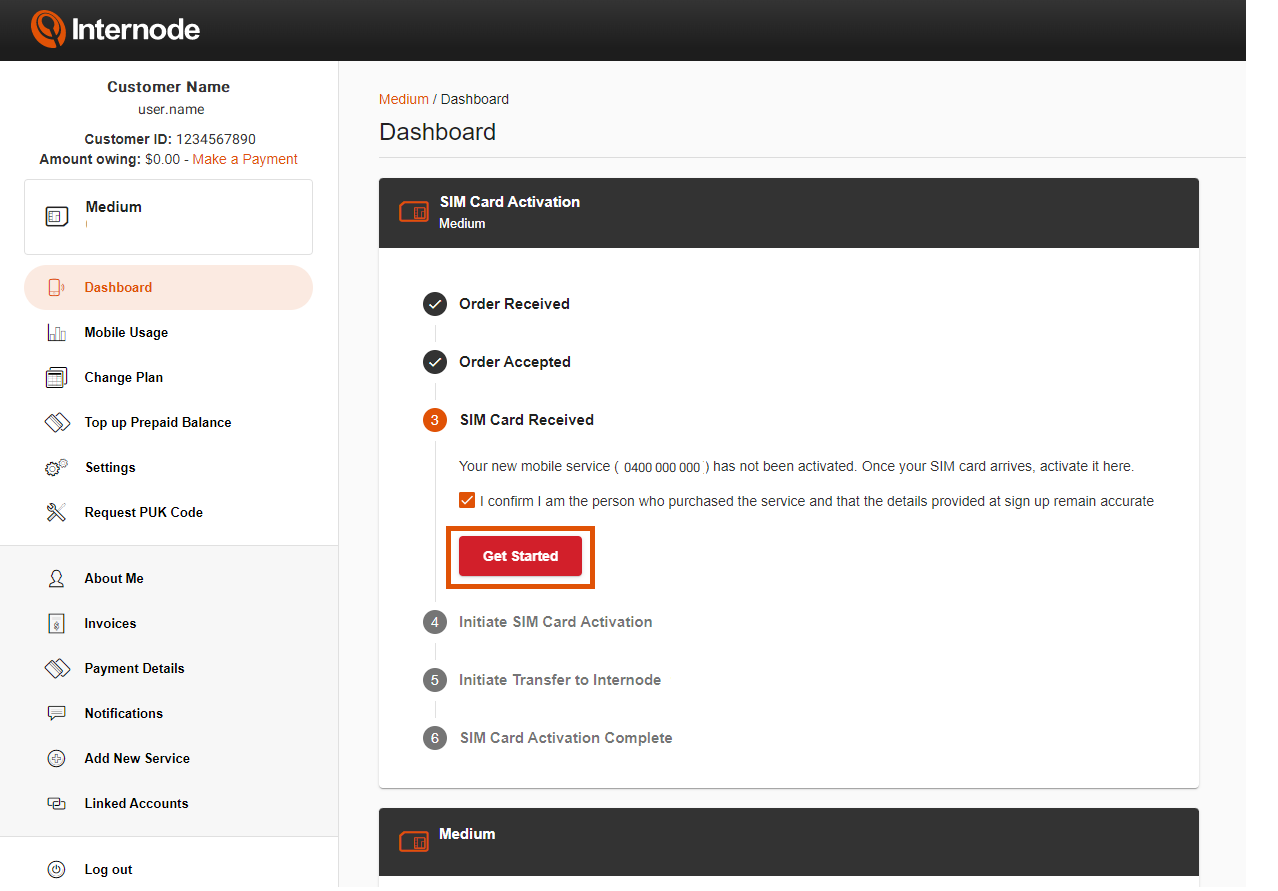Open About Me page
Viewport: 1278px width, 891px height.
pos(114,579)
